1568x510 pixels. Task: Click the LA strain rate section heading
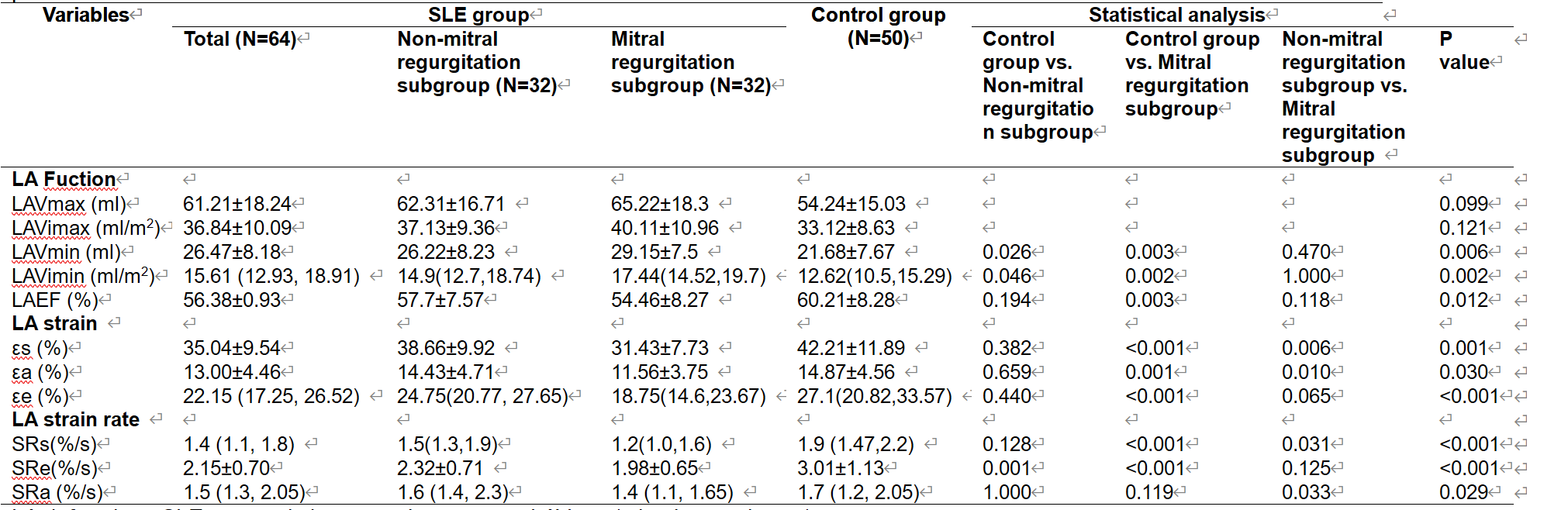[75, 419]
